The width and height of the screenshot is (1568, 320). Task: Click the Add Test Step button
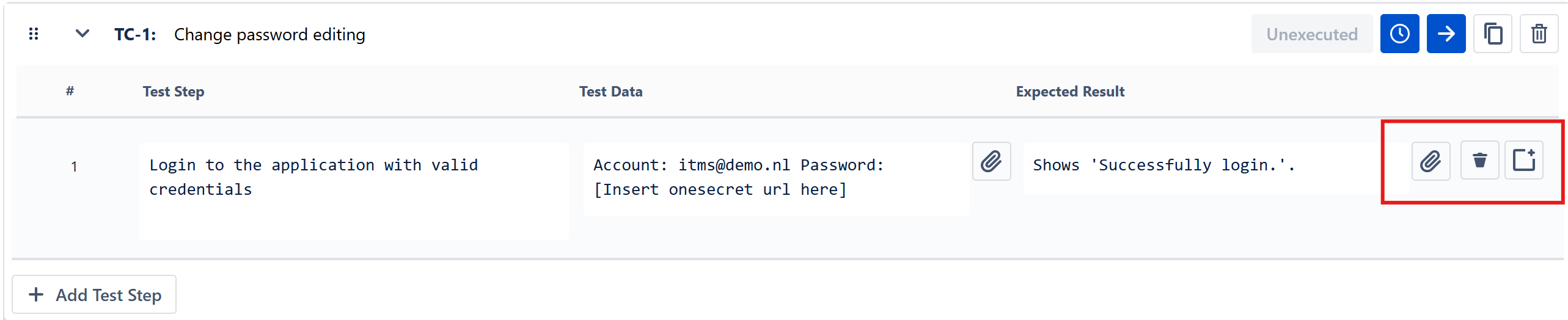pyautogui.click(x=95, y=295)
